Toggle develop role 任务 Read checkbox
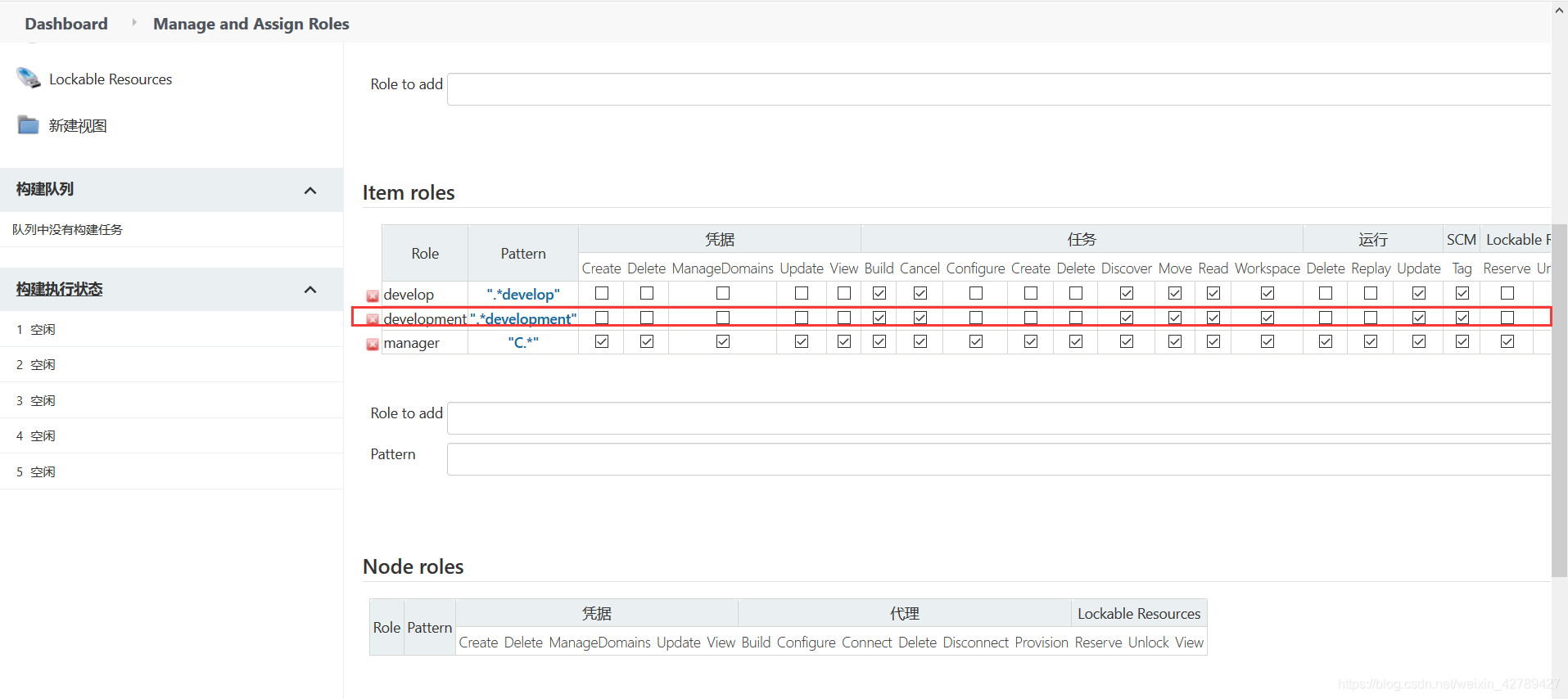Image resolution: width=1568 pixels, height=699 pixels. [x=1213, y=293]
